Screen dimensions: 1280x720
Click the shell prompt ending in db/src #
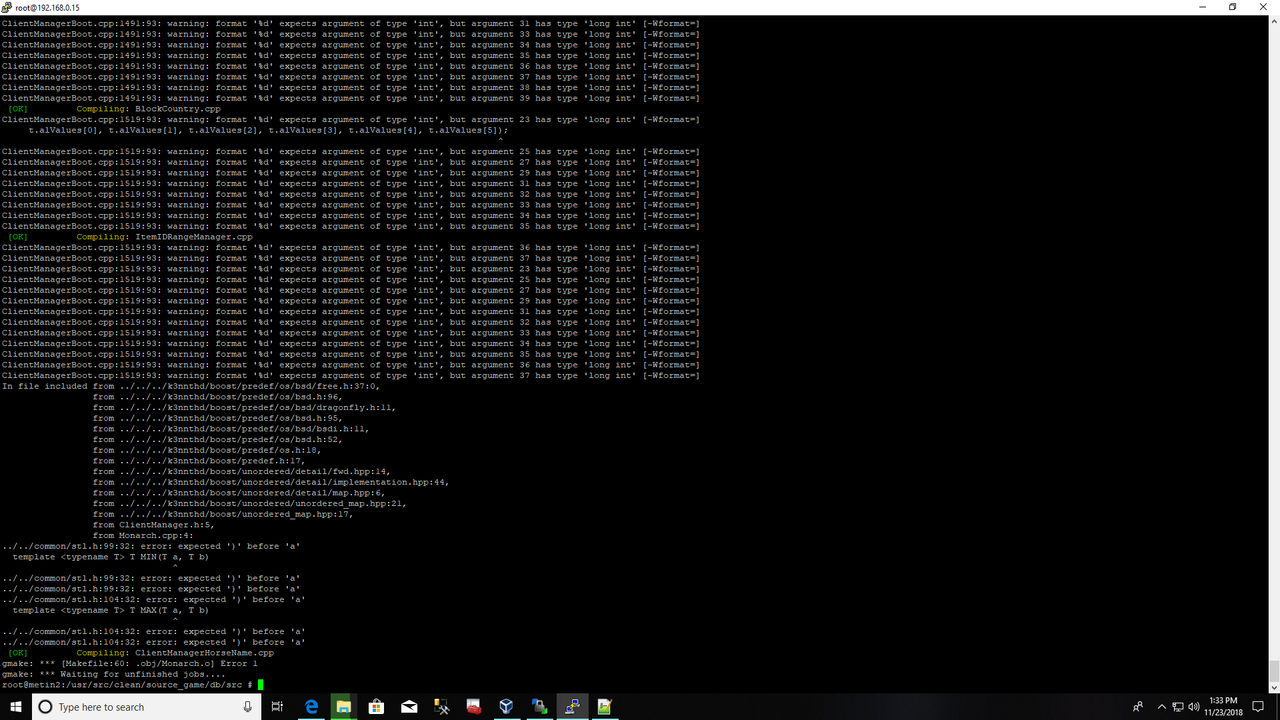(126, 684)
